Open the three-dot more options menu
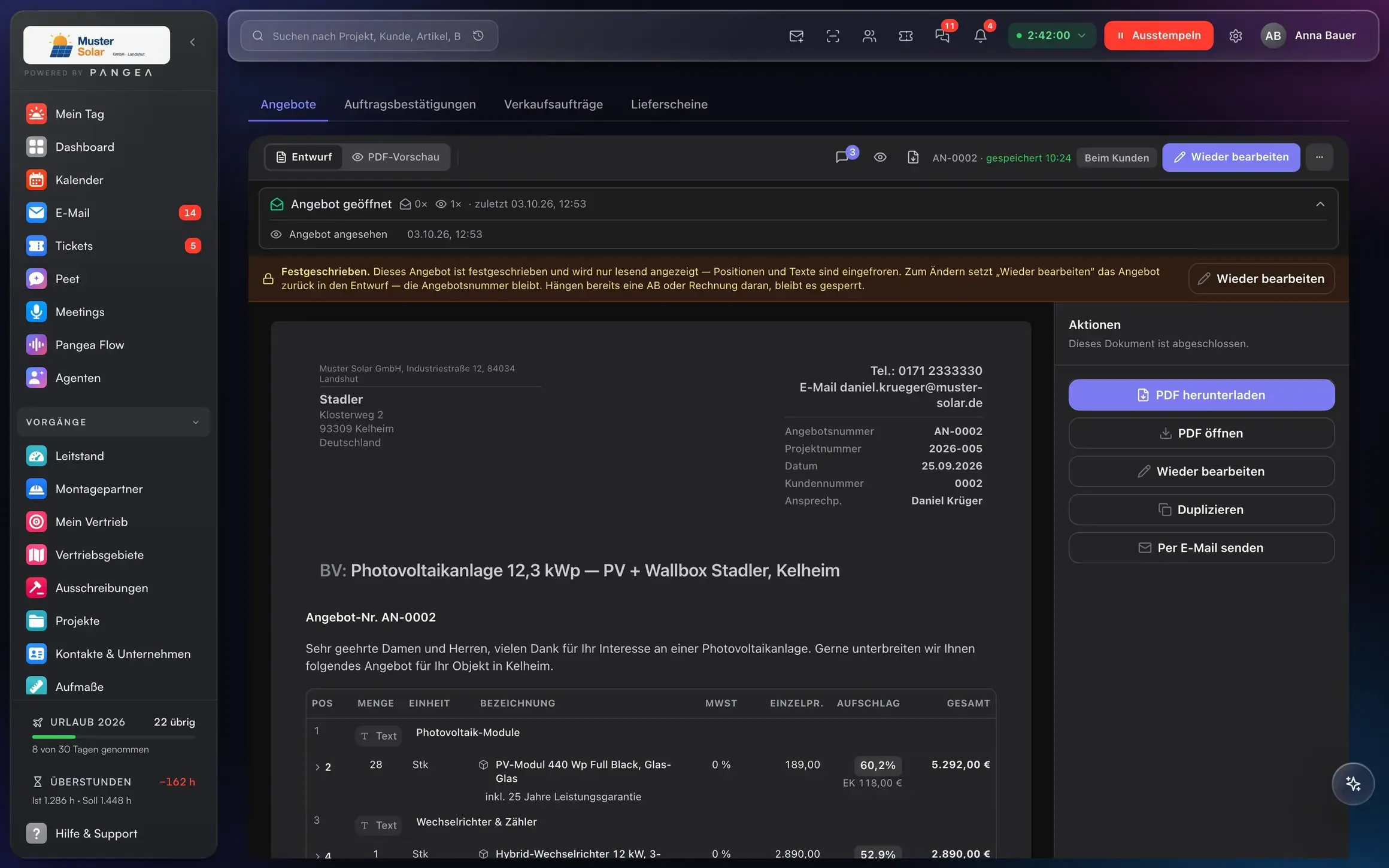The height and width of the screenshot is (868, 1389). coord(1319,157)
